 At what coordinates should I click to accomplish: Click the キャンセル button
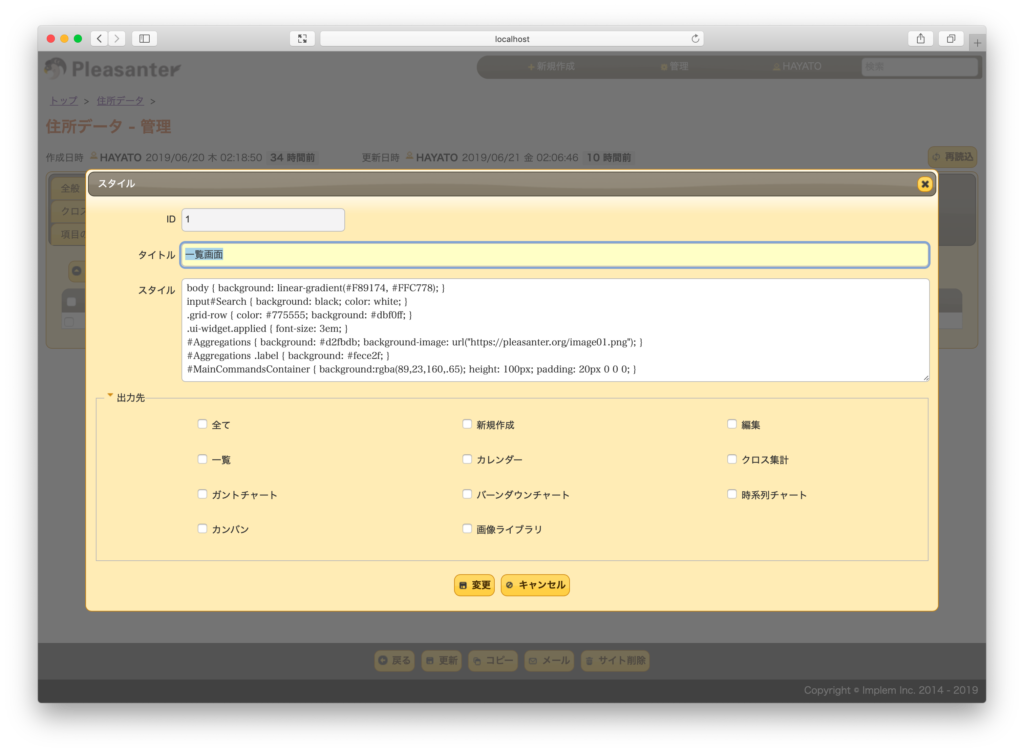[x=536, y=585]
